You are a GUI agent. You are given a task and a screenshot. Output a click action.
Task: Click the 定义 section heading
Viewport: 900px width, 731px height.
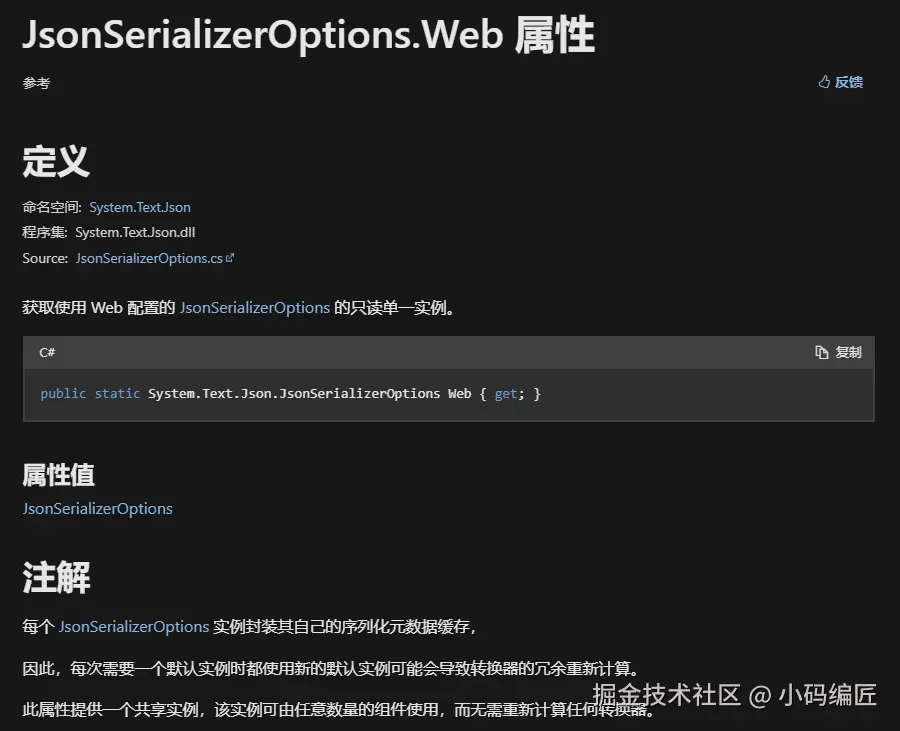56,161
